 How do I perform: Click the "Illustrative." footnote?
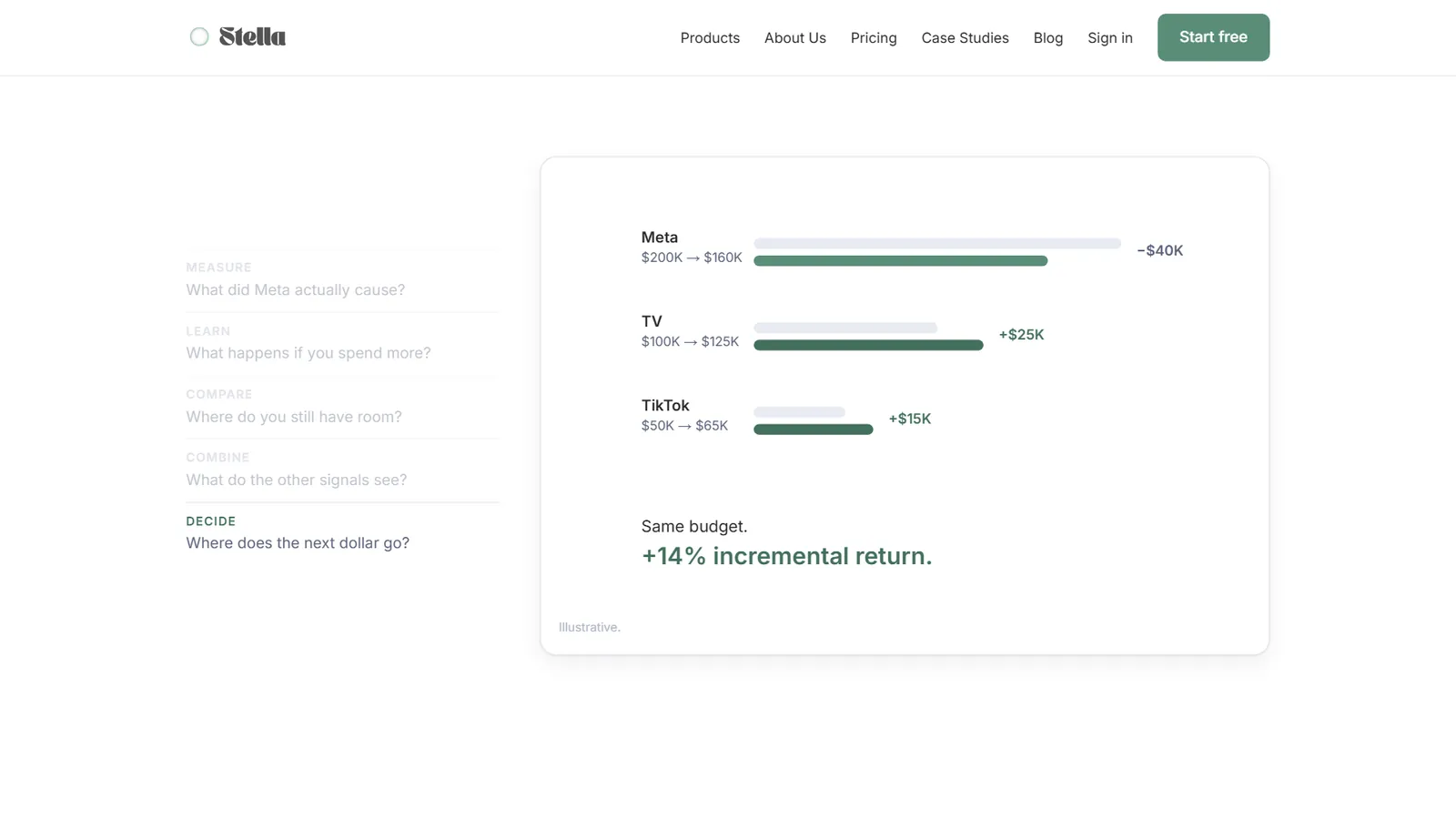click(590, 627)
